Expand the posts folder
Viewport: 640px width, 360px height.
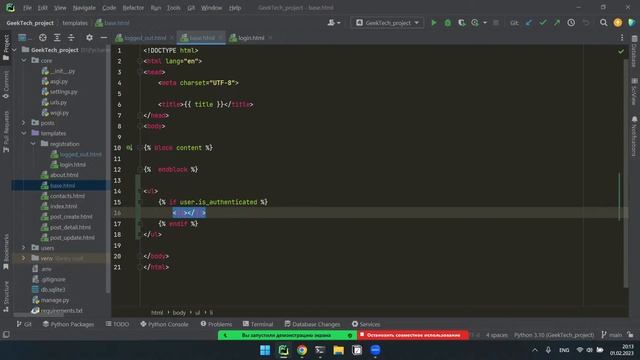[24, 123]
